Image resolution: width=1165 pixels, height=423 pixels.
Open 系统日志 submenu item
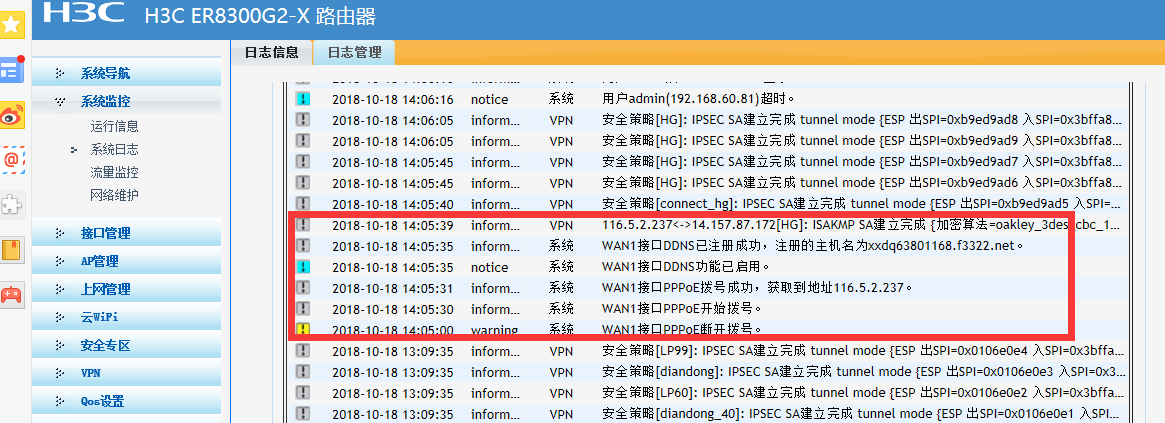click(114, 149)
